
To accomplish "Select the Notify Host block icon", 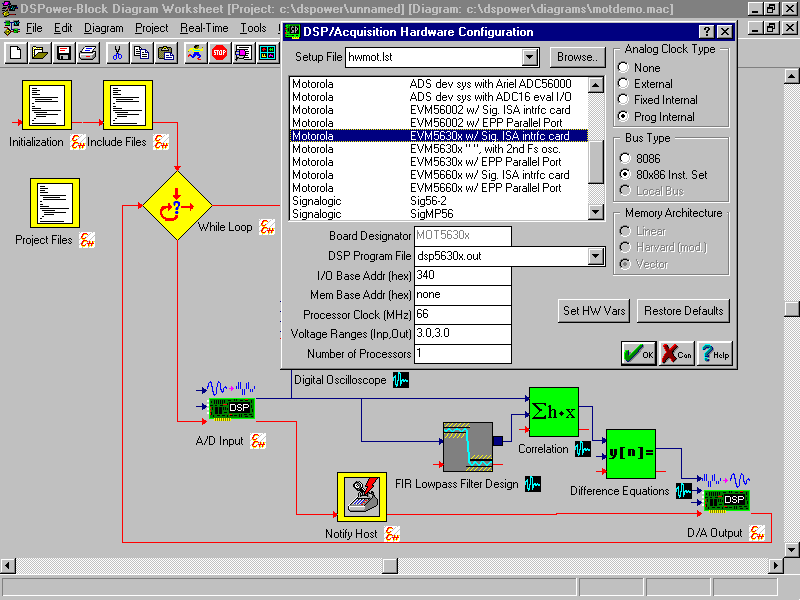I will [x=362, y=496].
